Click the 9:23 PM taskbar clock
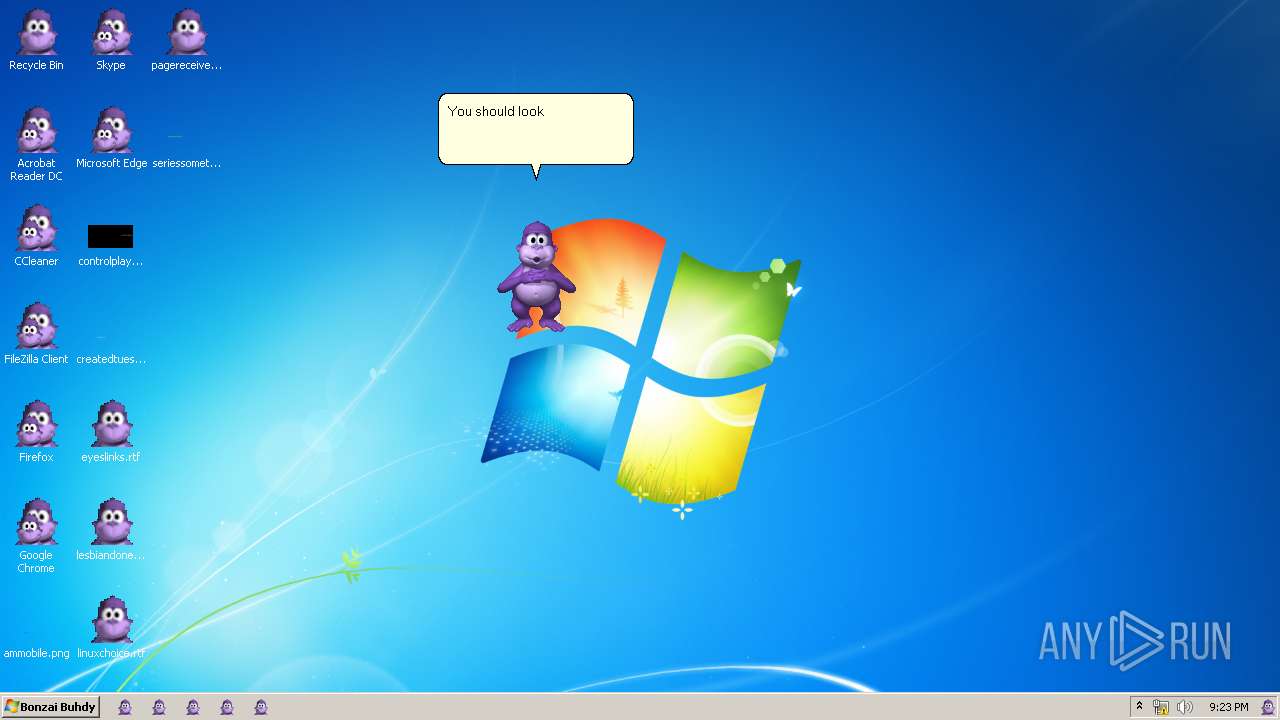This screenshot has height=720, width=1280. (x=1228, y=707)
